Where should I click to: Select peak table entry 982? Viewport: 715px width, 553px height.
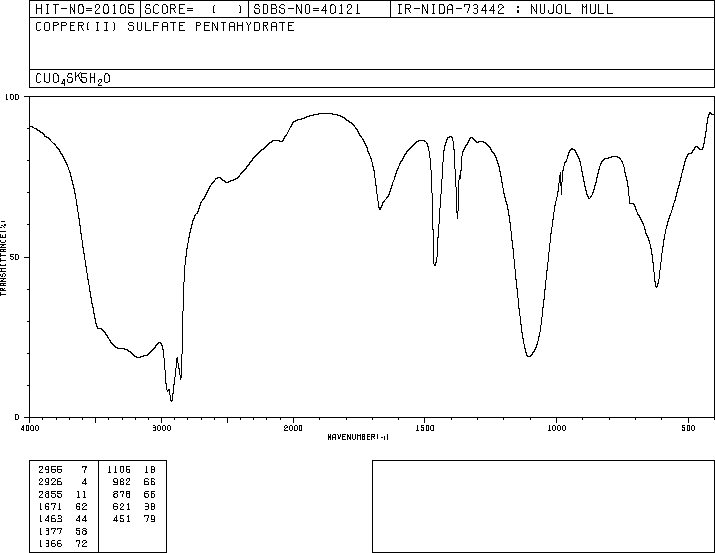point(122,482)
